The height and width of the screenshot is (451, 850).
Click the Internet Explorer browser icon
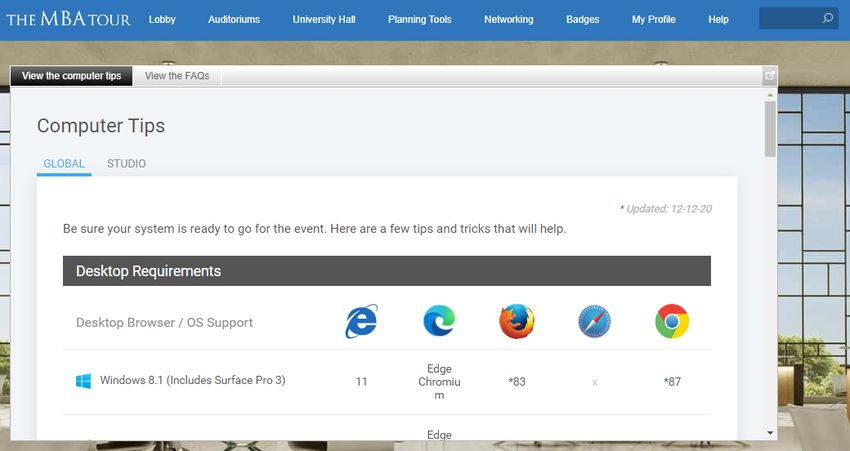click(362, 321)
